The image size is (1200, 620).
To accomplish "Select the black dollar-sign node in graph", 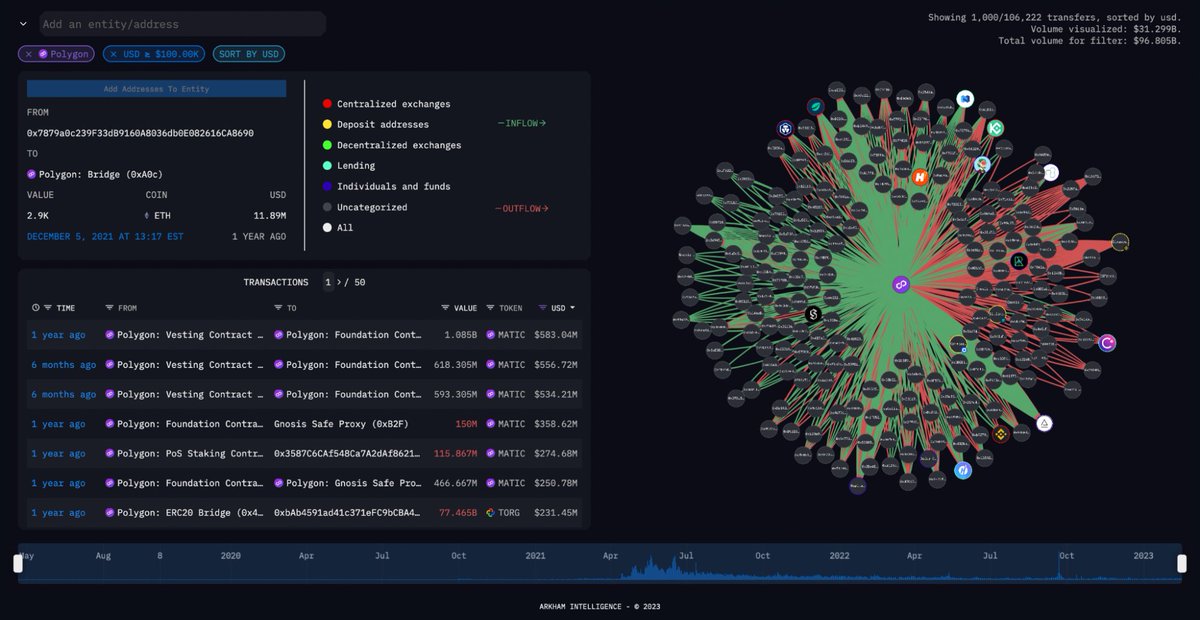I will pos(813,314).
